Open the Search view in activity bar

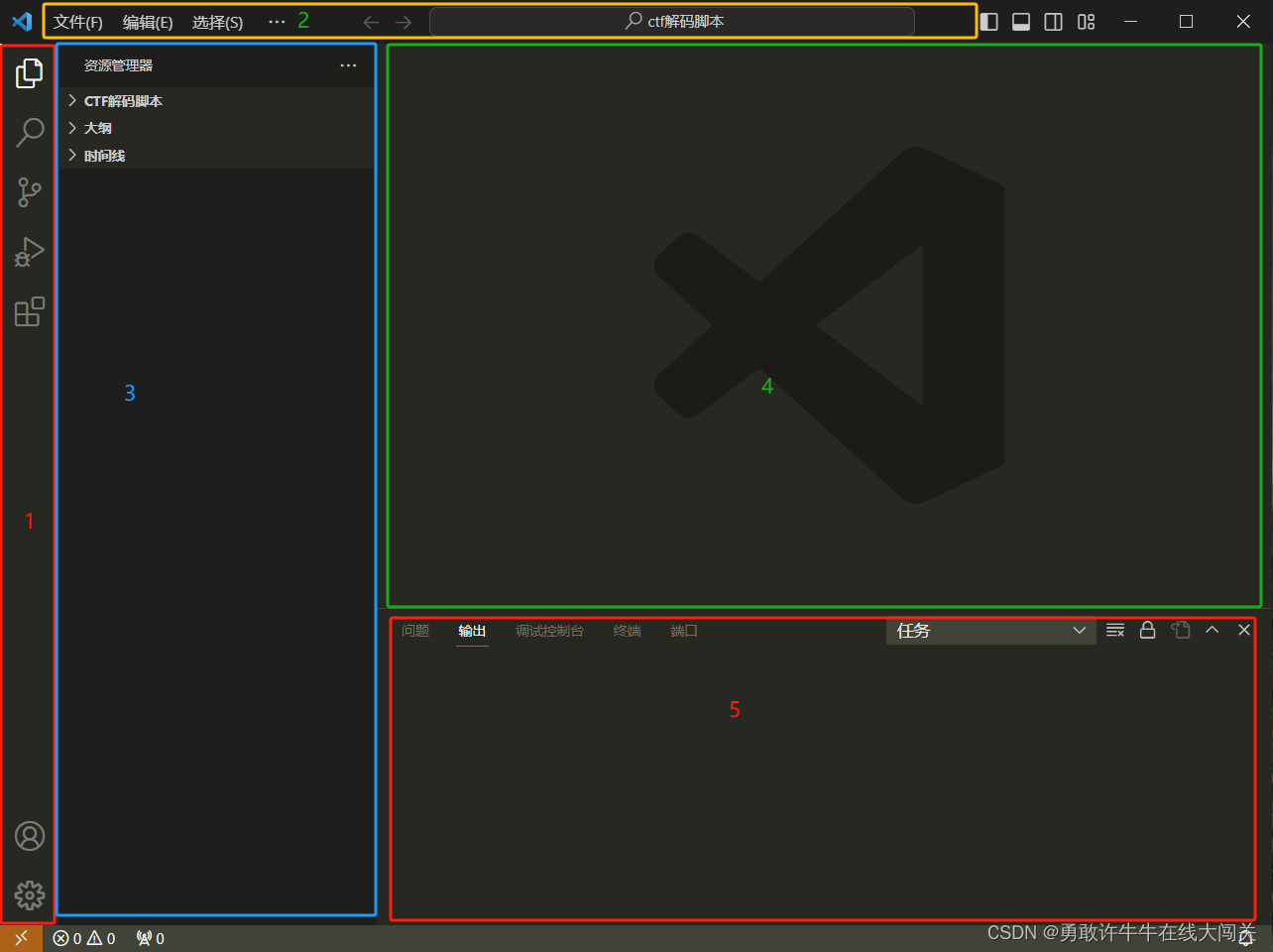(30, 132)
